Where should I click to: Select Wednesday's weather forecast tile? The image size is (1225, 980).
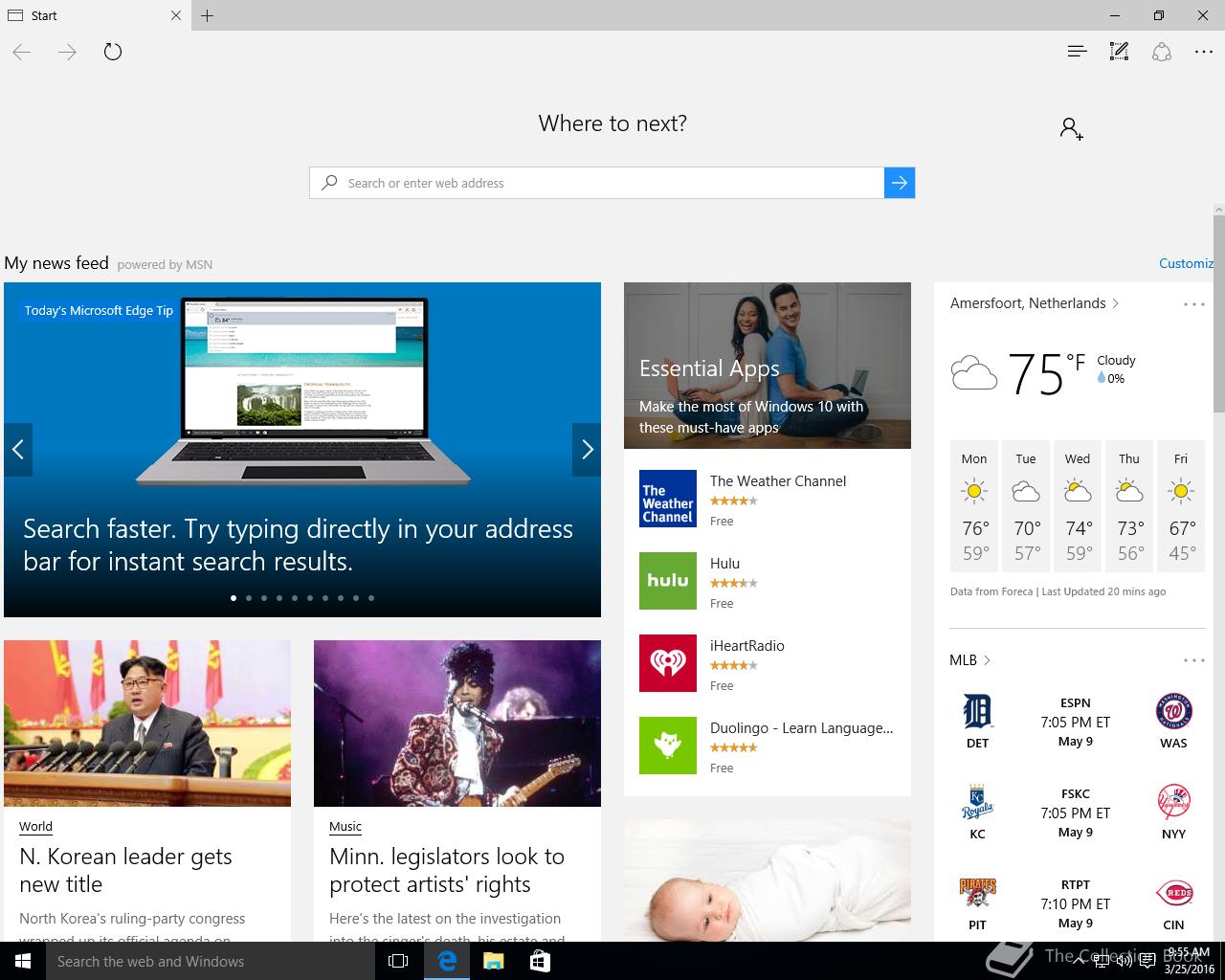(1078, 506)
